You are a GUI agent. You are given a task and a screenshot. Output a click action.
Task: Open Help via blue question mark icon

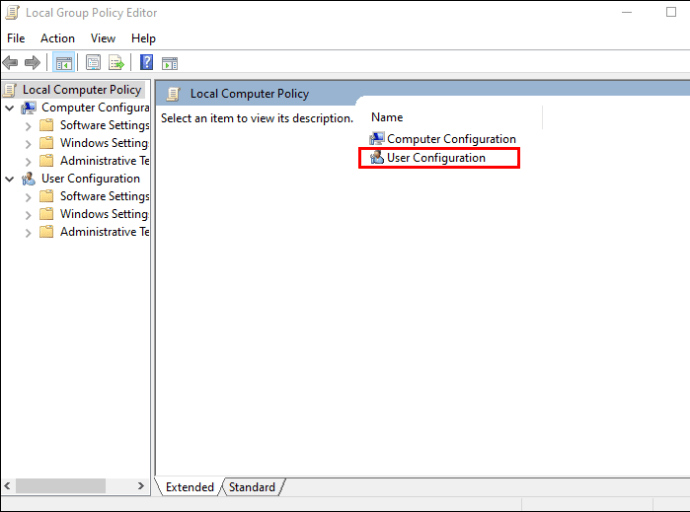click(146, 62)
